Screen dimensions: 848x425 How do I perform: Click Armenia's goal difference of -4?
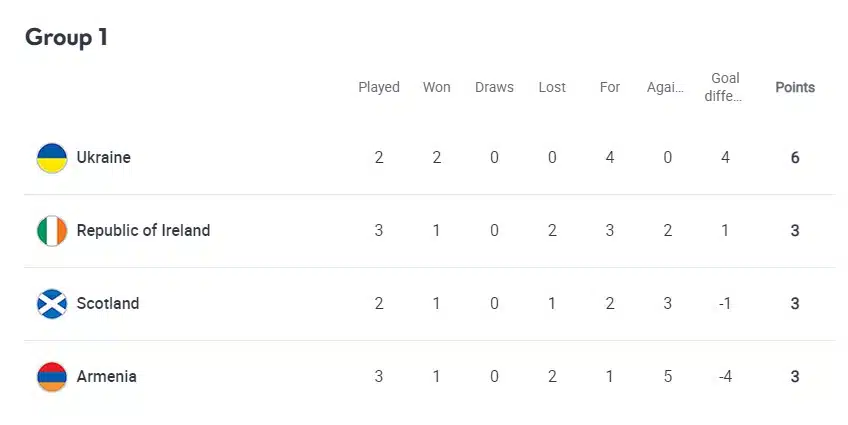[x=725, y=377]
